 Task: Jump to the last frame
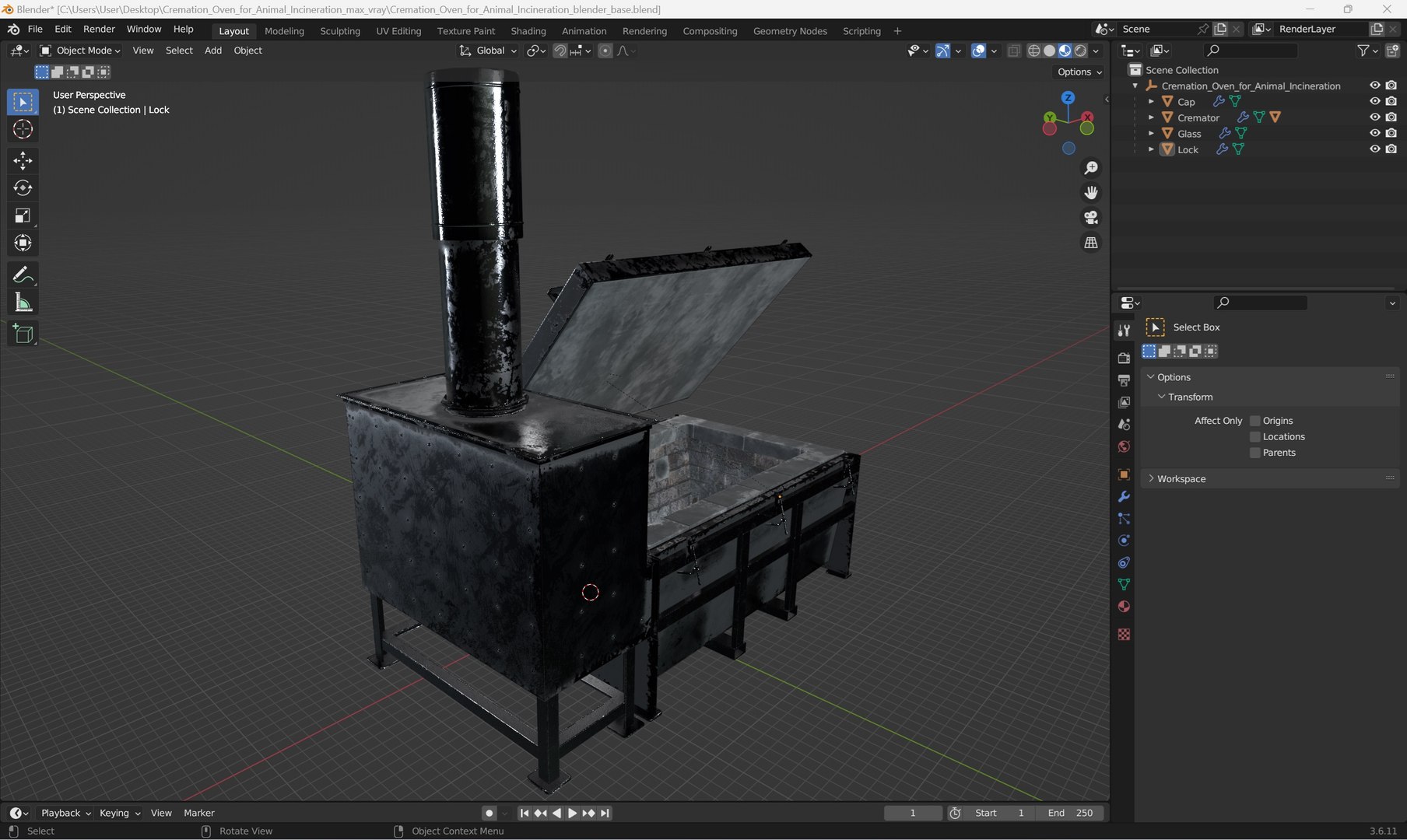[x=605, y=813]
